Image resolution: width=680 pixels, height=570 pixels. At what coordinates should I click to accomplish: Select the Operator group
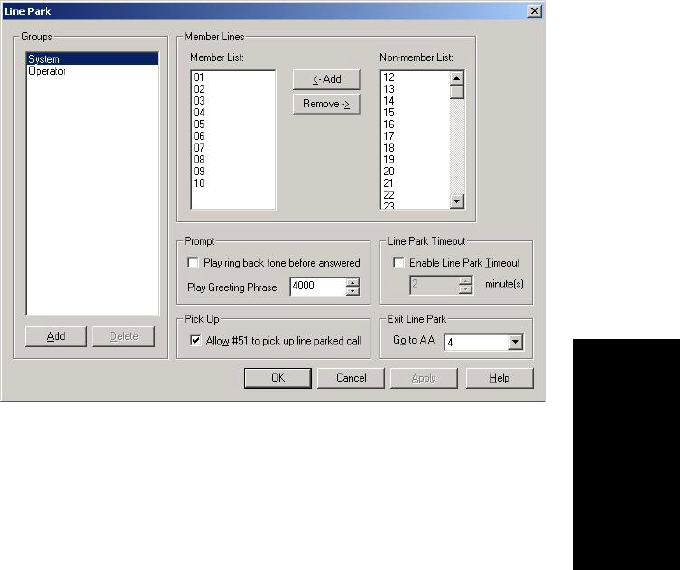pos(92,71)
